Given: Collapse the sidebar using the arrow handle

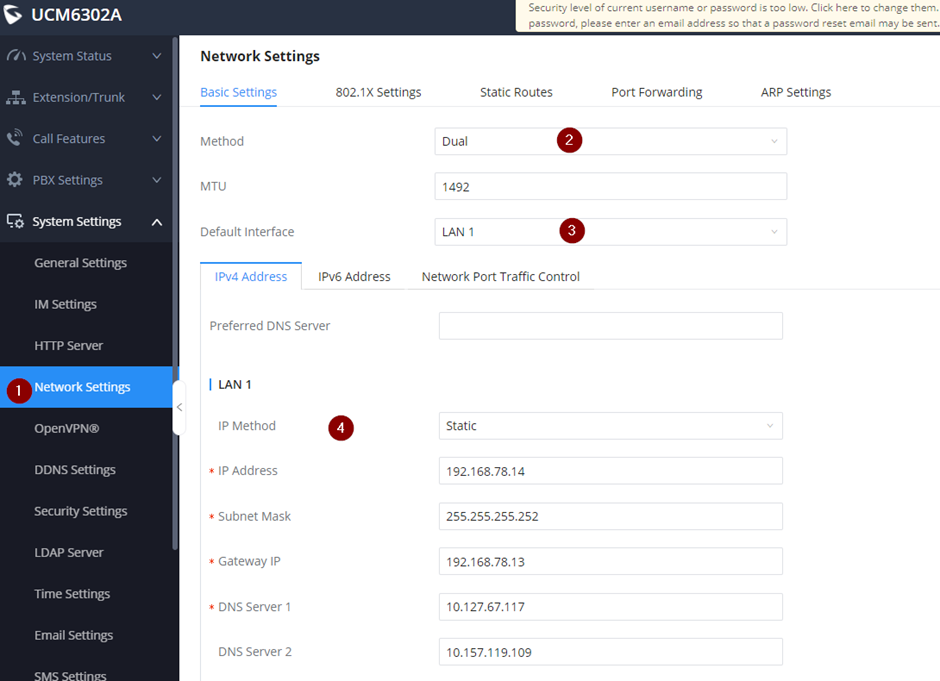Looking at the screenshot, I should [179, 407].
